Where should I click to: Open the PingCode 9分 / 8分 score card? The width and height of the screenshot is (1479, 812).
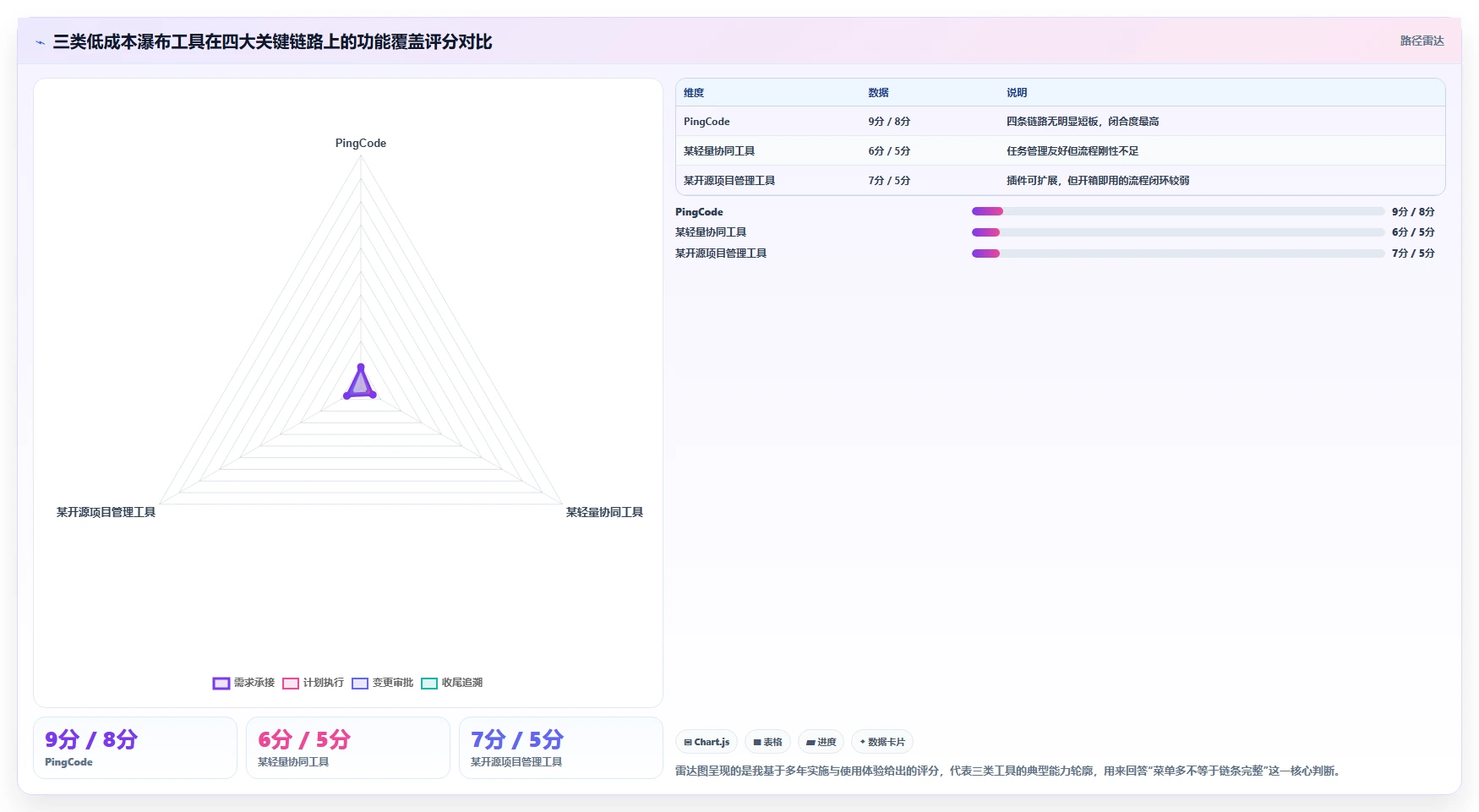pos(135,748)
